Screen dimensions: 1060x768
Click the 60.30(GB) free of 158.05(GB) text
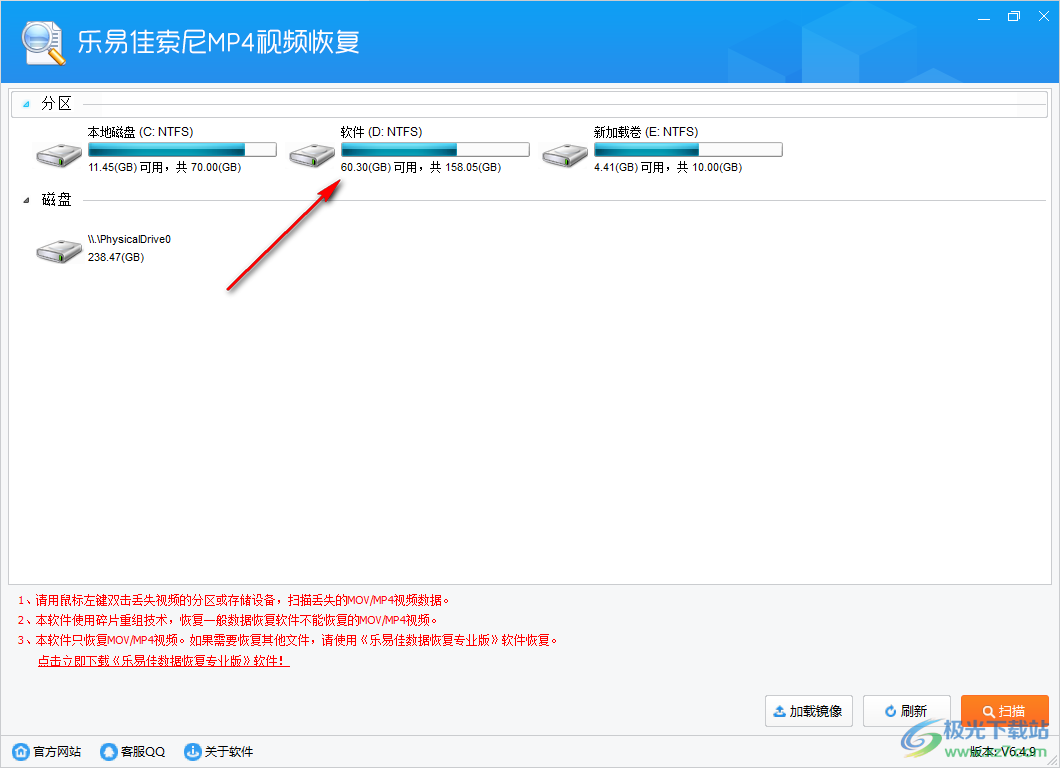(420, 167)
